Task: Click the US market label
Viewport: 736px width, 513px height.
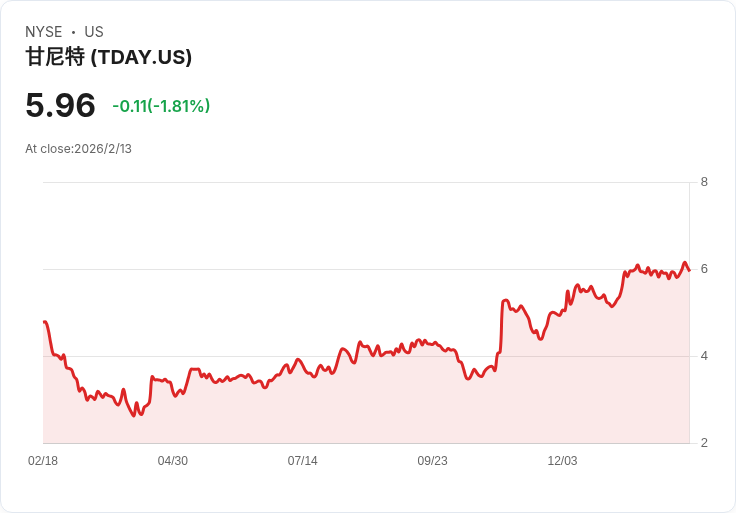Action: coord(94,32)
